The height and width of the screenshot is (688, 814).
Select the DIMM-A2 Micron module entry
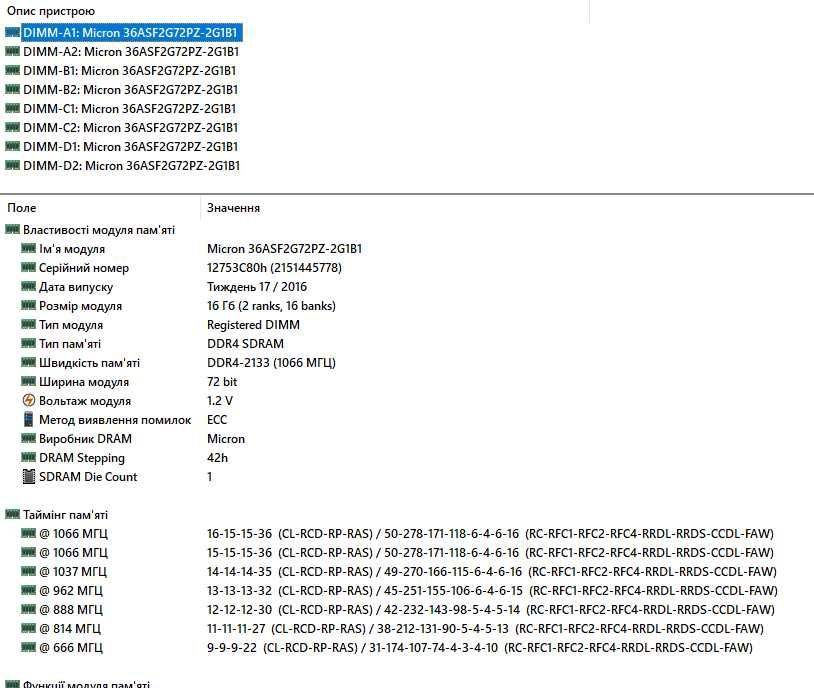(x=131, y=51)
